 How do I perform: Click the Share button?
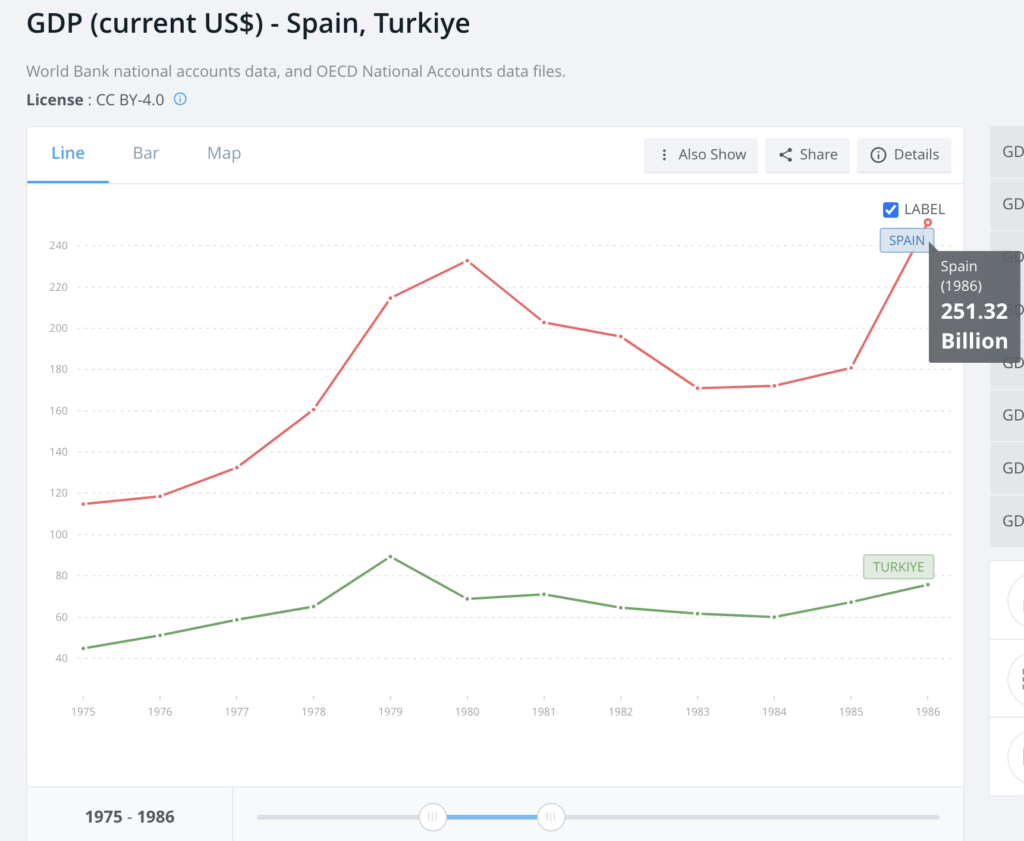[x=808, y=155]
